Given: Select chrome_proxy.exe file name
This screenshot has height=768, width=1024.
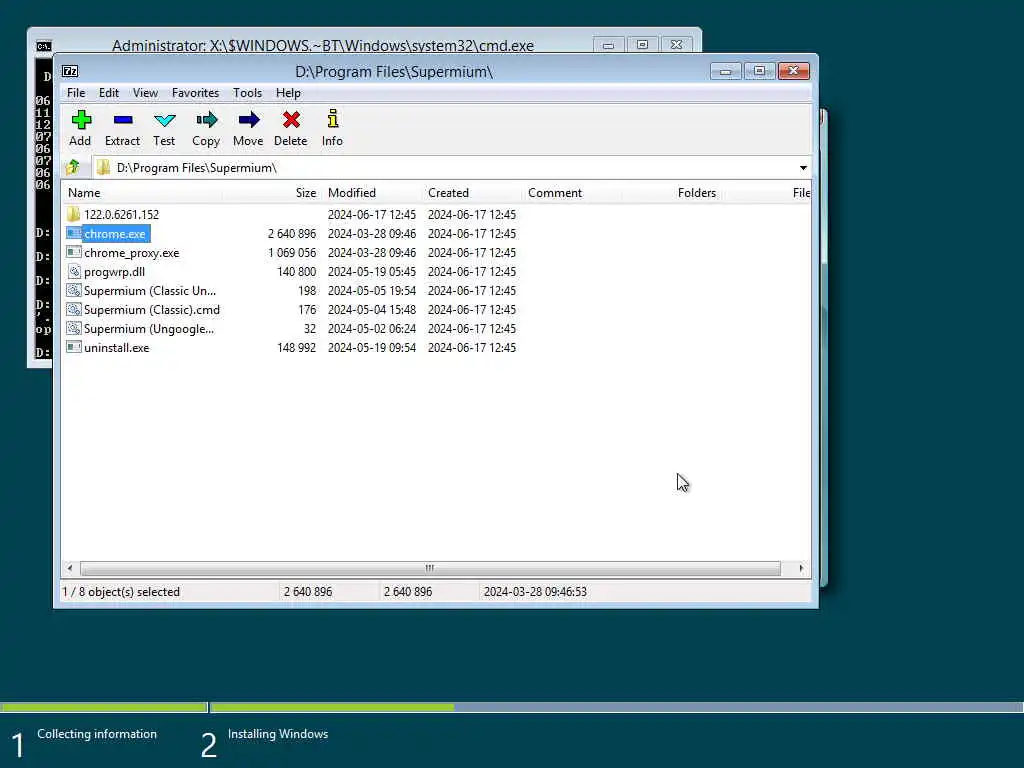Looking at the screenshot, I should (131, 253).
